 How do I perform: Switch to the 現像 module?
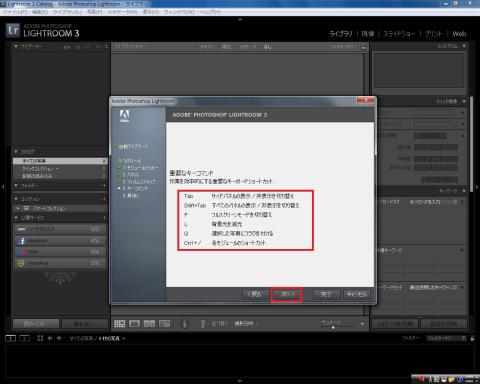tap(368, 34)
